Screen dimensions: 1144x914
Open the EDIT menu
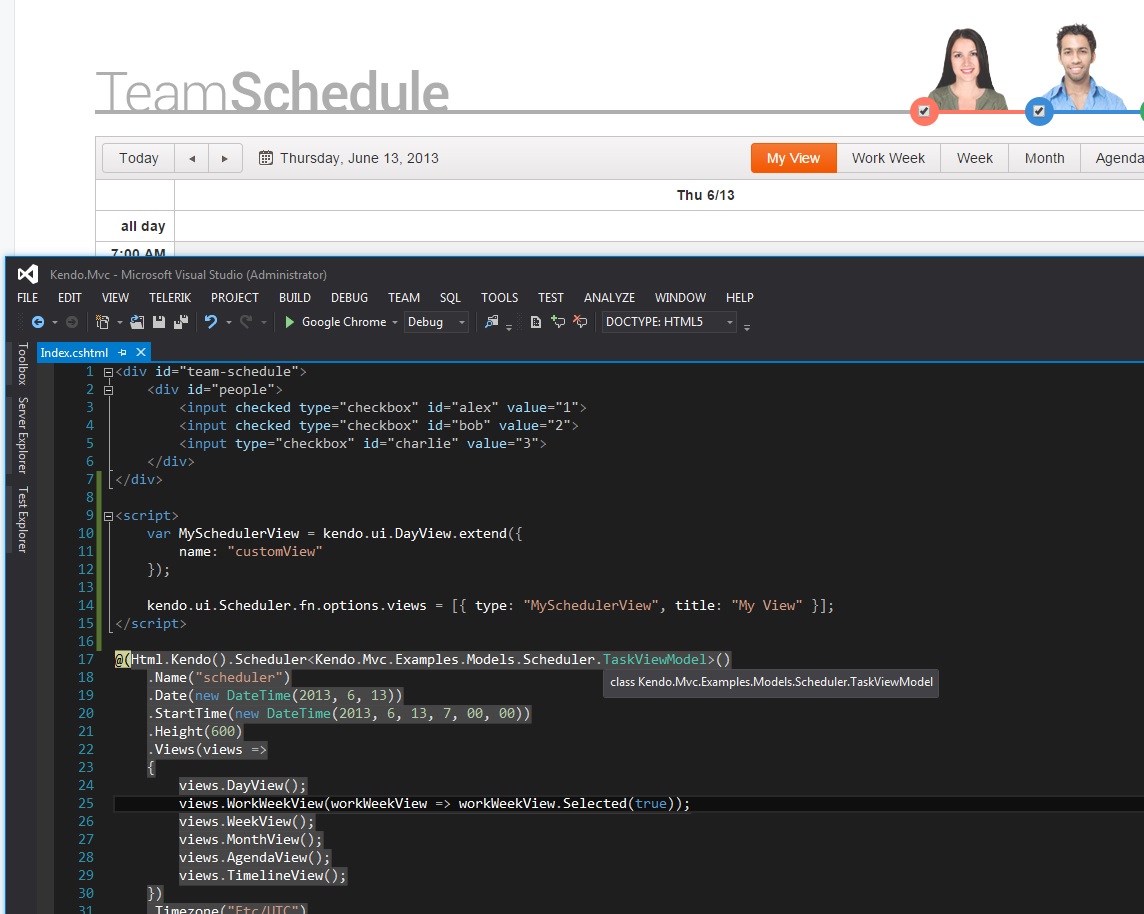pyautogui.click(x=70, y=298)
